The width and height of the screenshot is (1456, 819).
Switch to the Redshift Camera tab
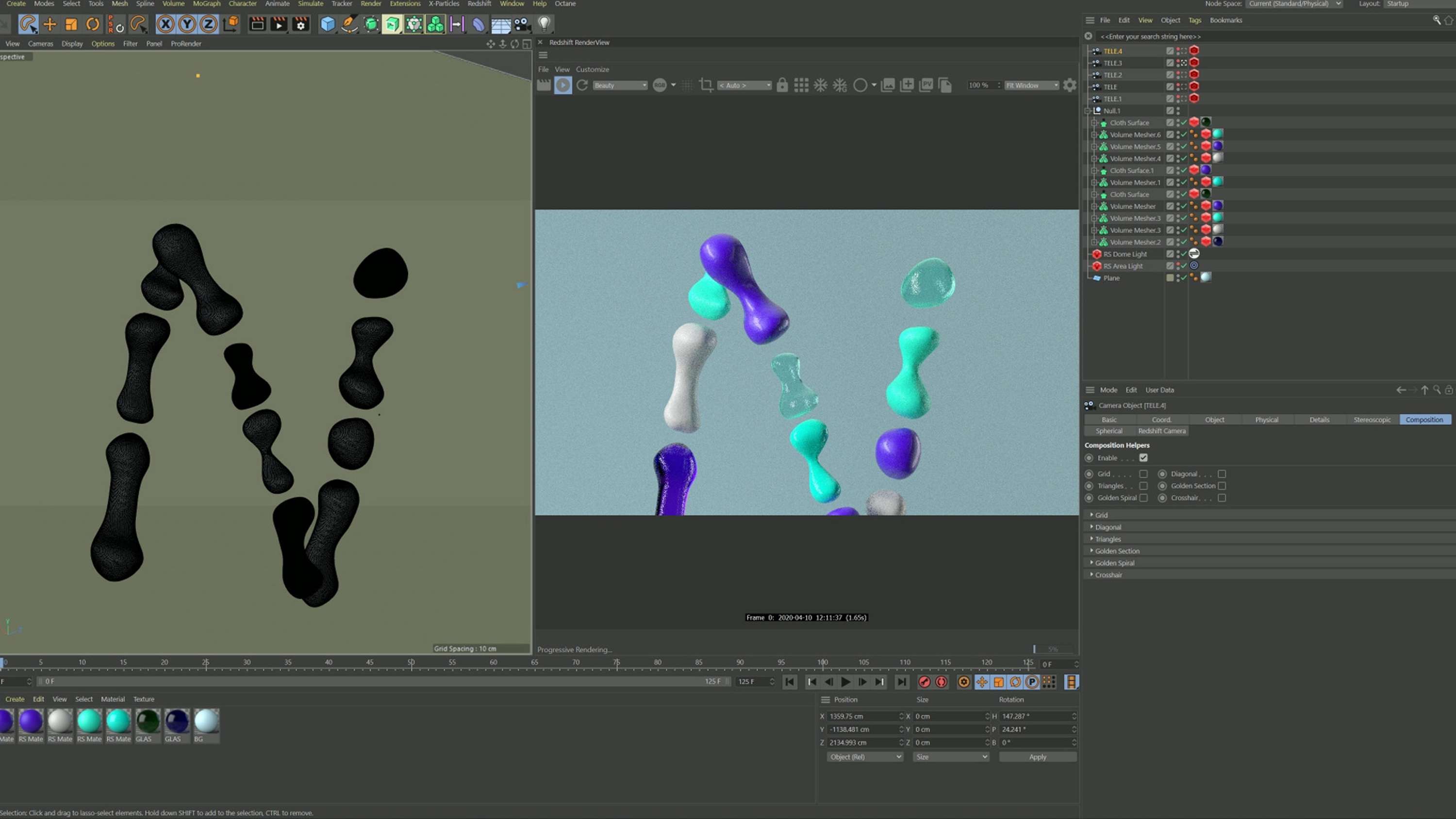1161,431
